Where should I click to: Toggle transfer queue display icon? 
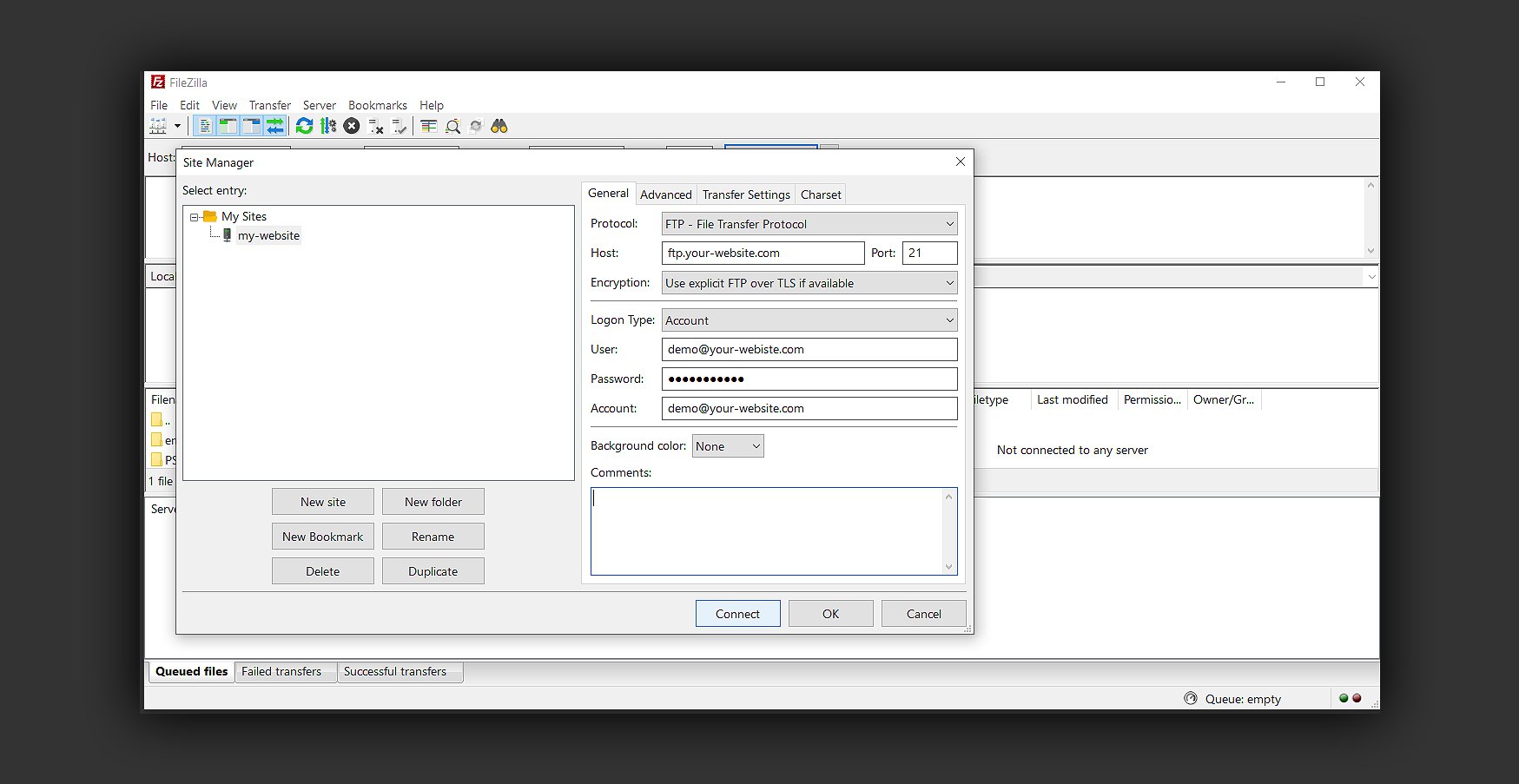point(274,126)
